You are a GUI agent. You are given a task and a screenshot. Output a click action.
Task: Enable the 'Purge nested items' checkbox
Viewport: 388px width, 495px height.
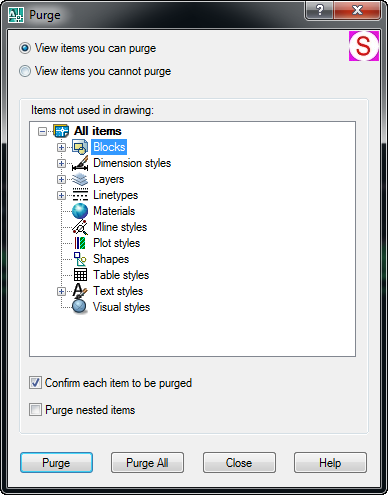pos(35,409)
